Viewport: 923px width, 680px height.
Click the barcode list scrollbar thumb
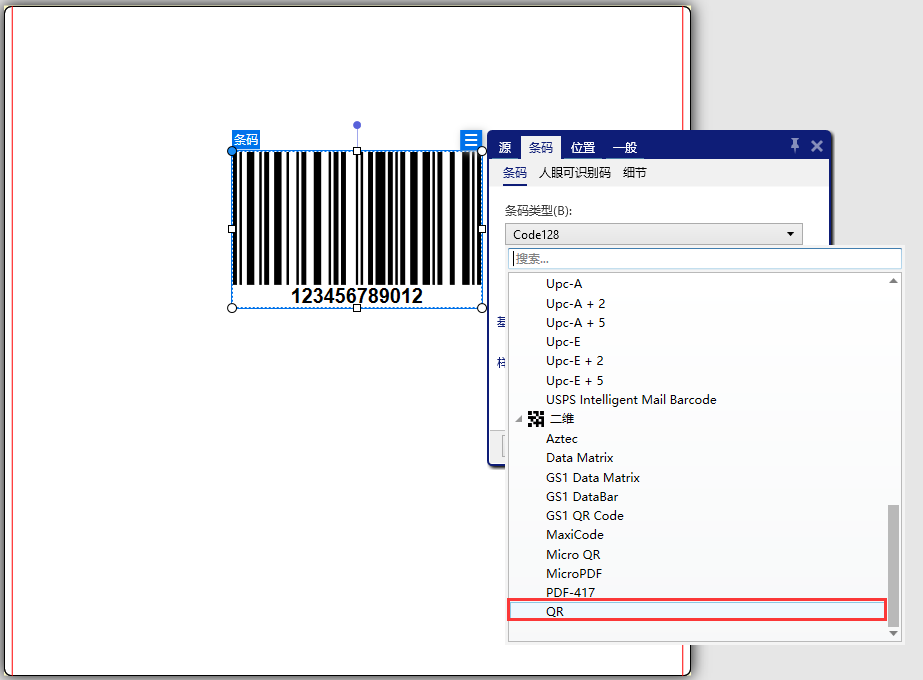894,565
